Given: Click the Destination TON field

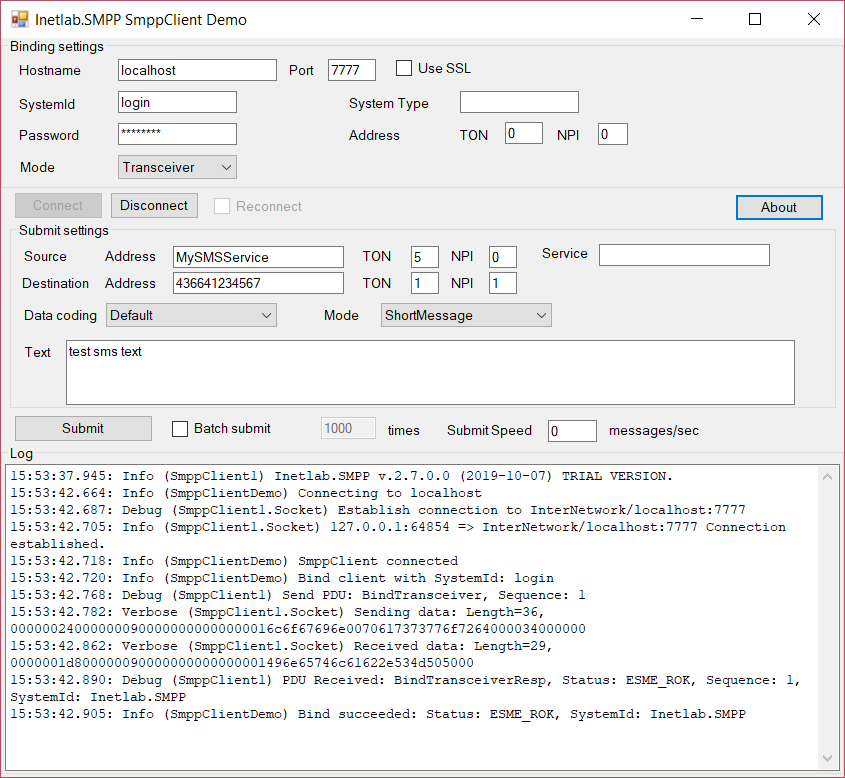Looking at the screenshot, I should (425, 283).
